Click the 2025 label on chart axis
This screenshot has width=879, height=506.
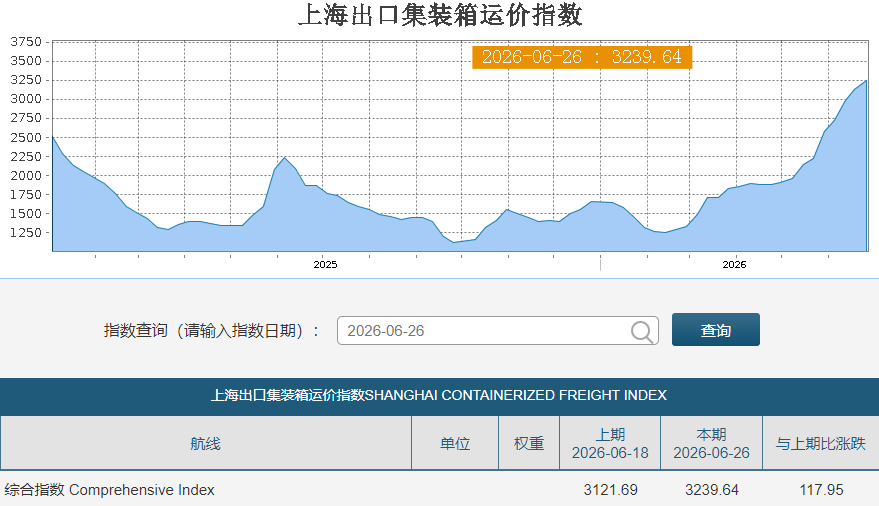click(x=325, y=264)
